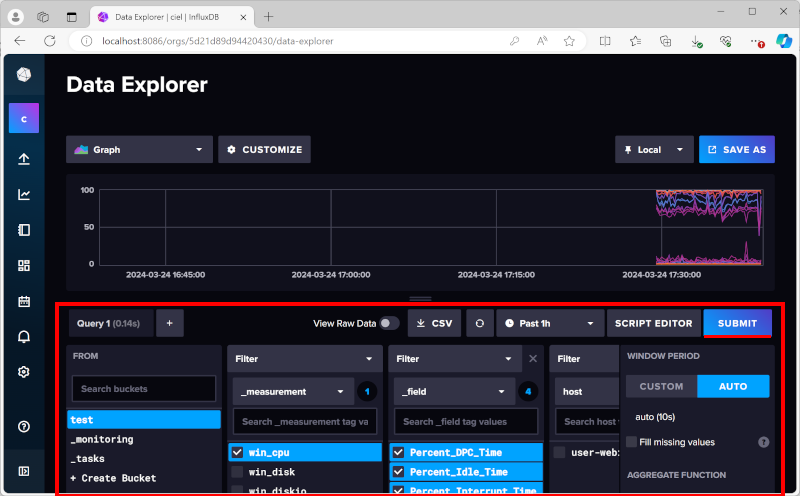Open Copilot icon in browser toolbar

point(783,41)
